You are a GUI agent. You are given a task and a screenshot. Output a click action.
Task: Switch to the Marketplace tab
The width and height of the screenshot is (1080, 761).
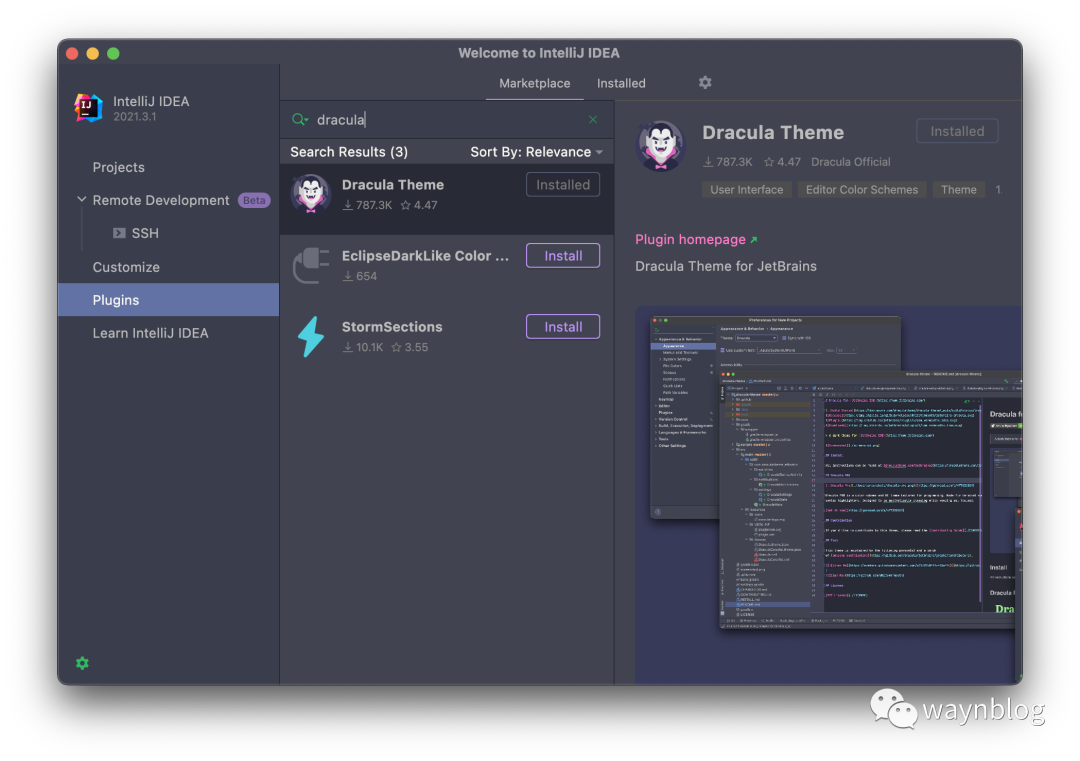point(534,83)
